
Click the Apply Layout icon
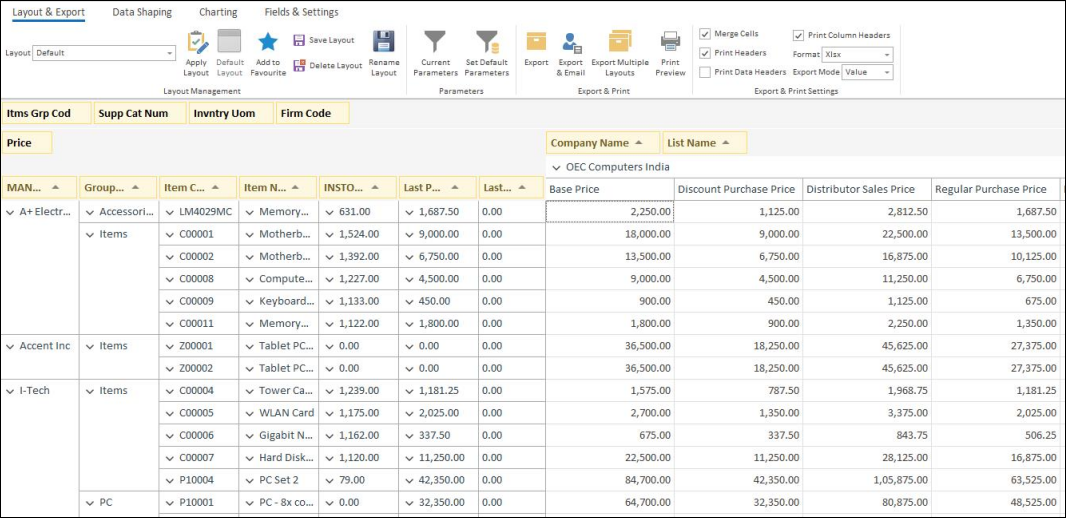click(x=196, y=42)
